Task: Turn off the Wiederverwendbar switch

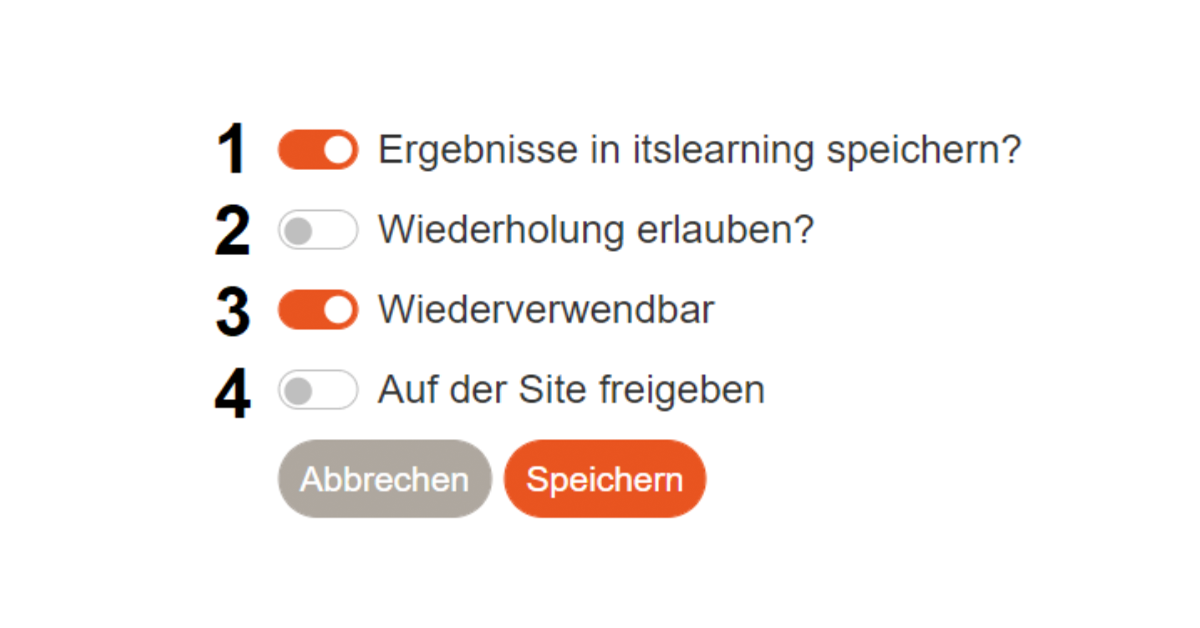Action: click(x=317, y=310)
